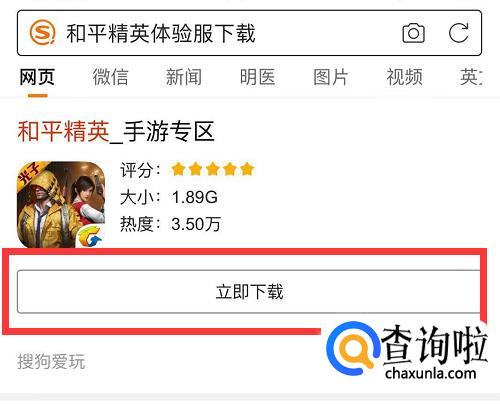Tap the chaxunla magnifier logo
Screen dimensions: 500x404
354,350
